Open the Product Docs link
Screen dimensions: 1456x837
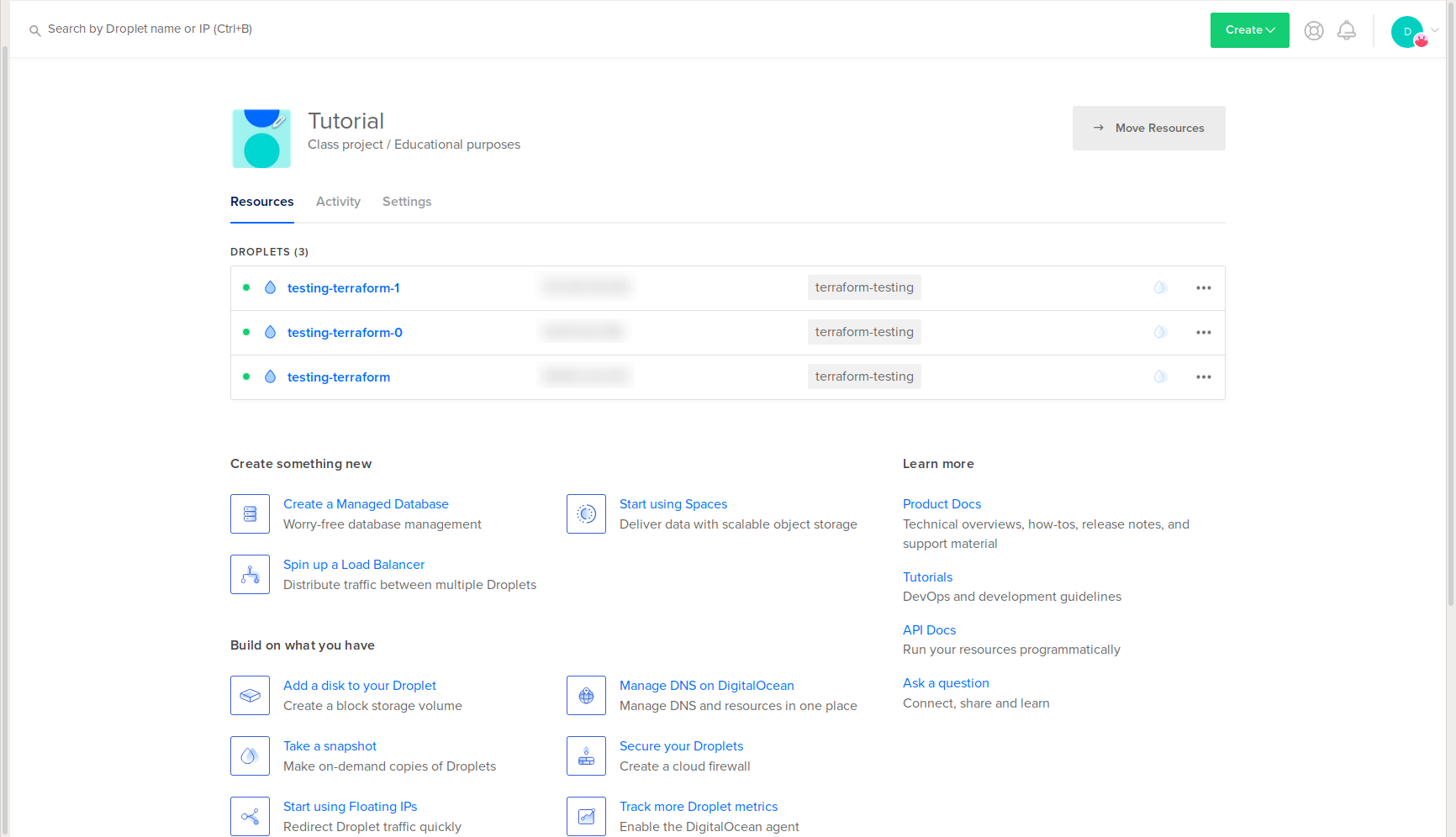[942, 504]
